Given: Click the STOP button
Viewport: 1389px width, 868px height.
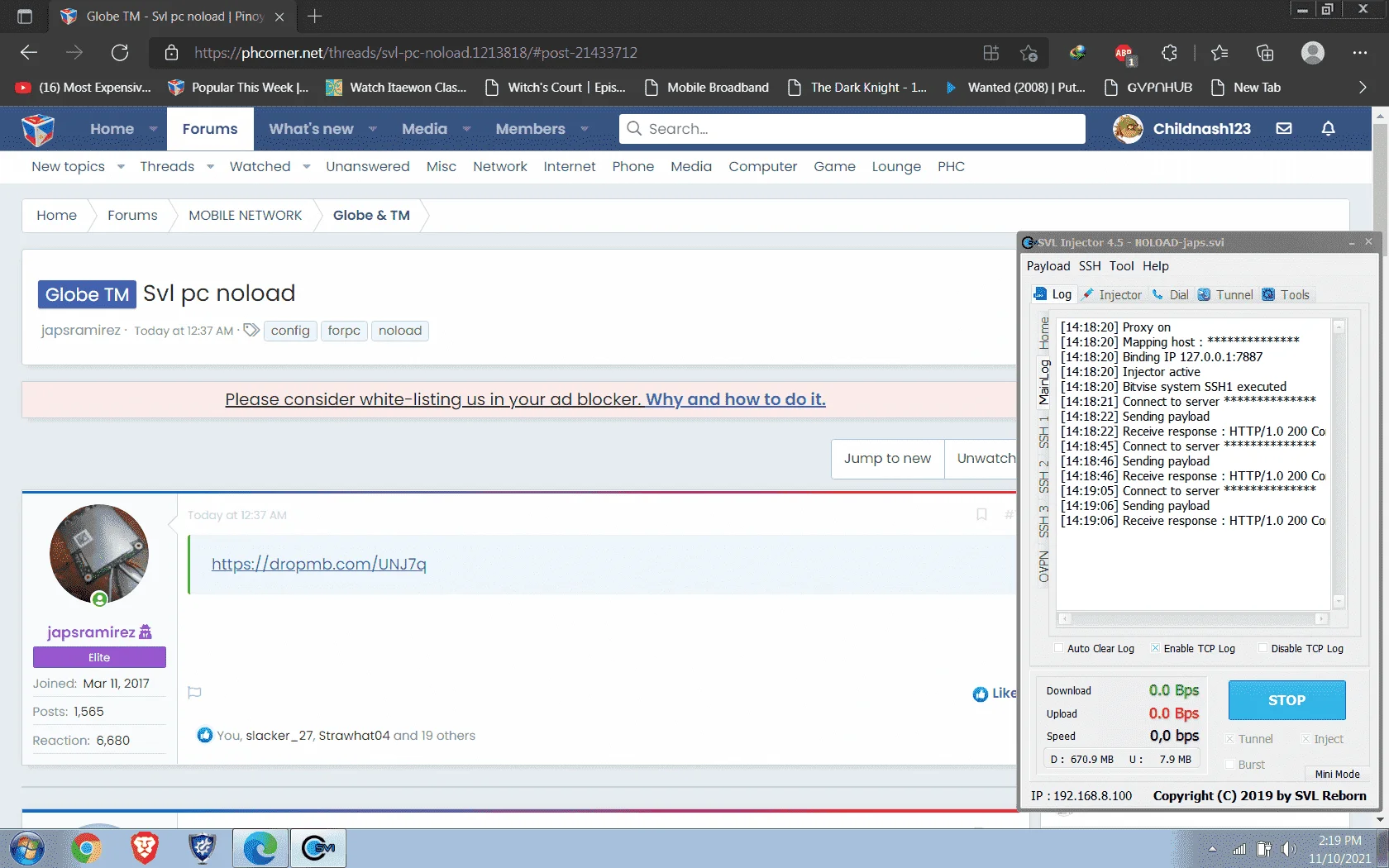Looking at the screenshot, I should [1286, 700].
